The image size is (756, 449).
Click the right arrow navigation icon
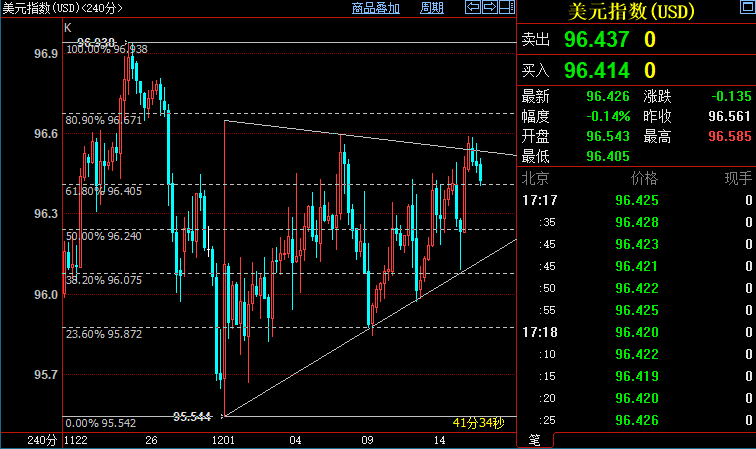489,8
